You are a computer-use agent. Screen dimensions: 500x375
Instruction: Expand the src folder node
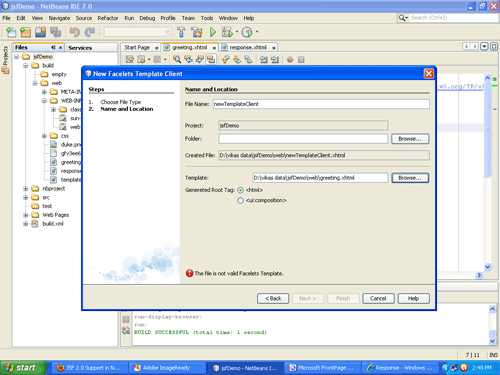pos(26,197)
